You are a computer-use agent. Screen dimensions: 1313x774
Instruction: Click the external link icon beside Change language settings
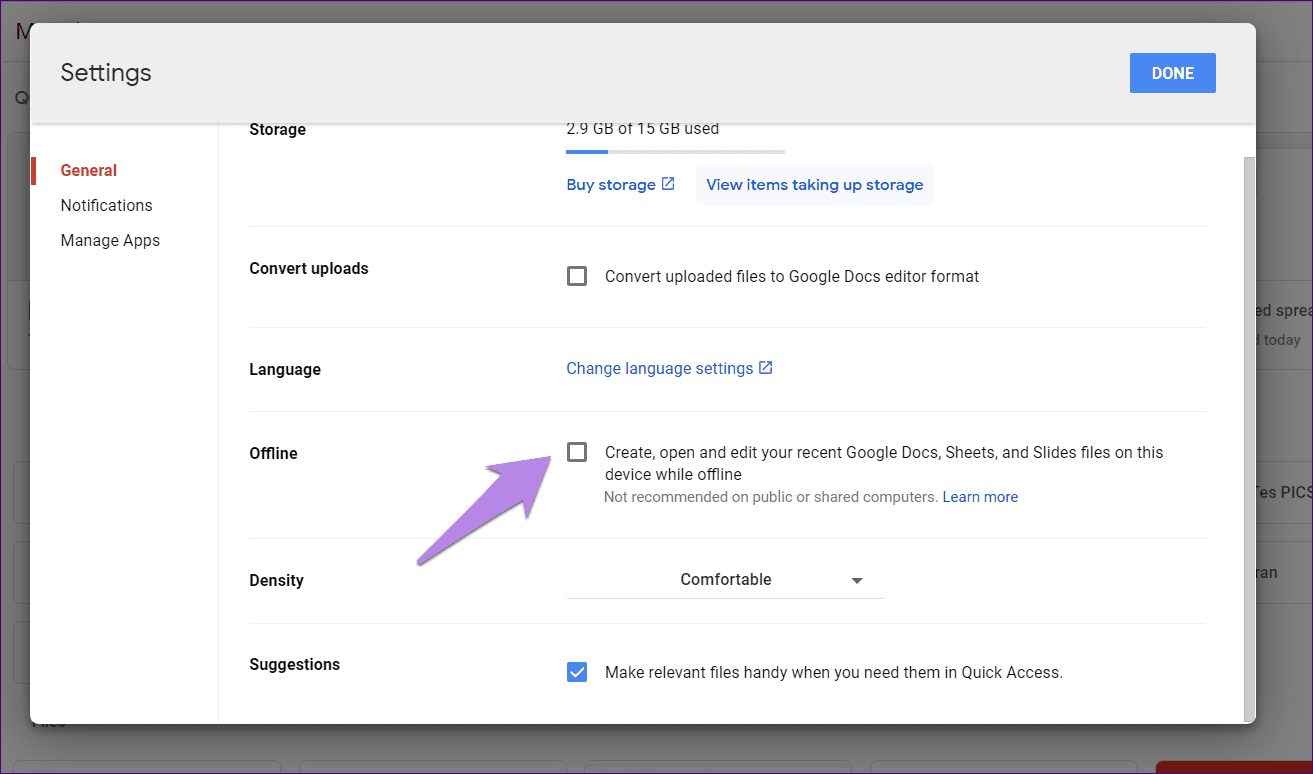765,367
